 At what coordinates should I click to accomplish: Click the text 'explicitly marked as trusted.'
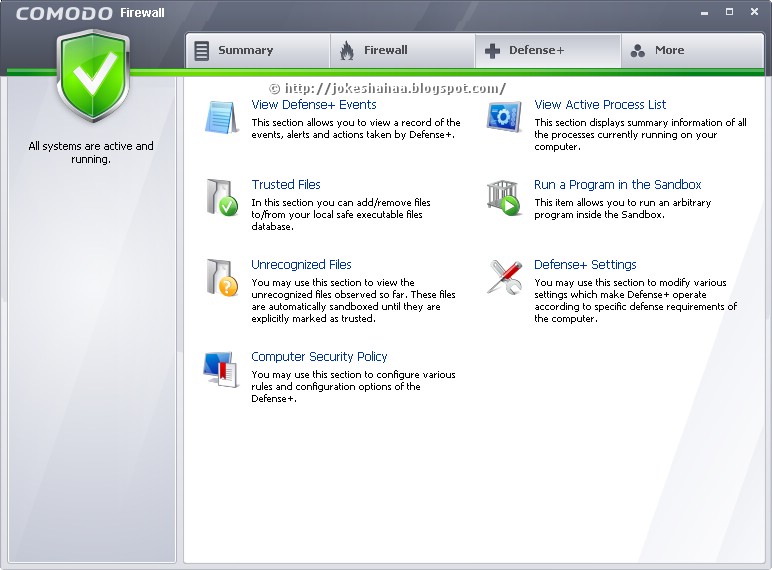click(313, 318)
